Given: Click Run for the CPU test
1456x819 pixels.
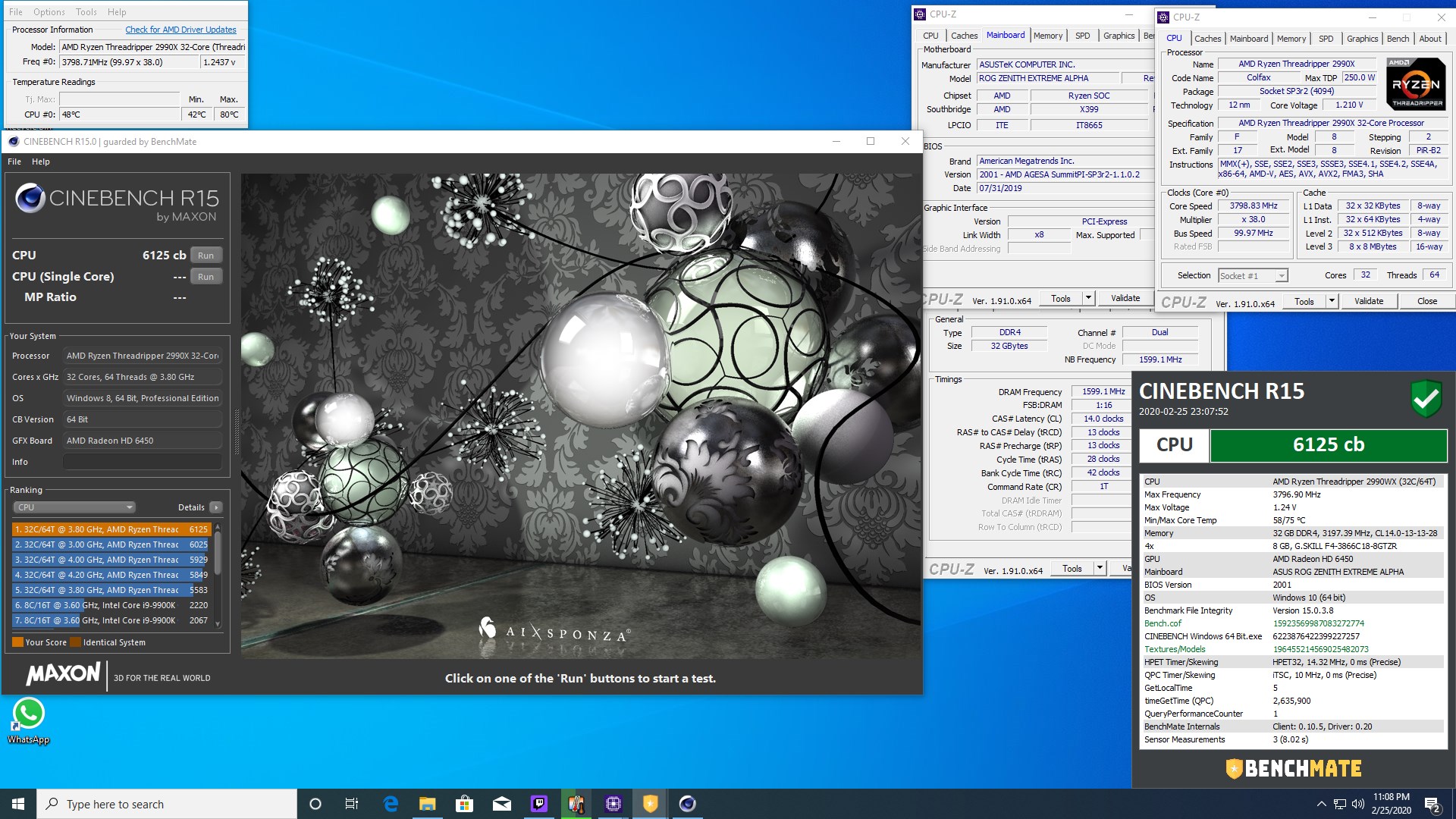Looking at the screenshot, I should (206, 256).
